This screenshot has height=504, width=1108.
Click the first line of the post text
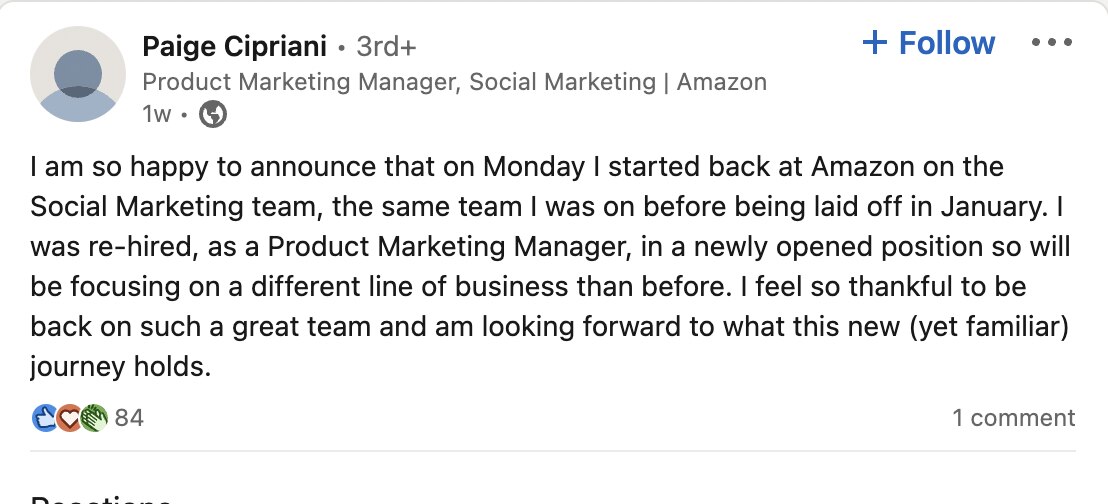[516, 166]
